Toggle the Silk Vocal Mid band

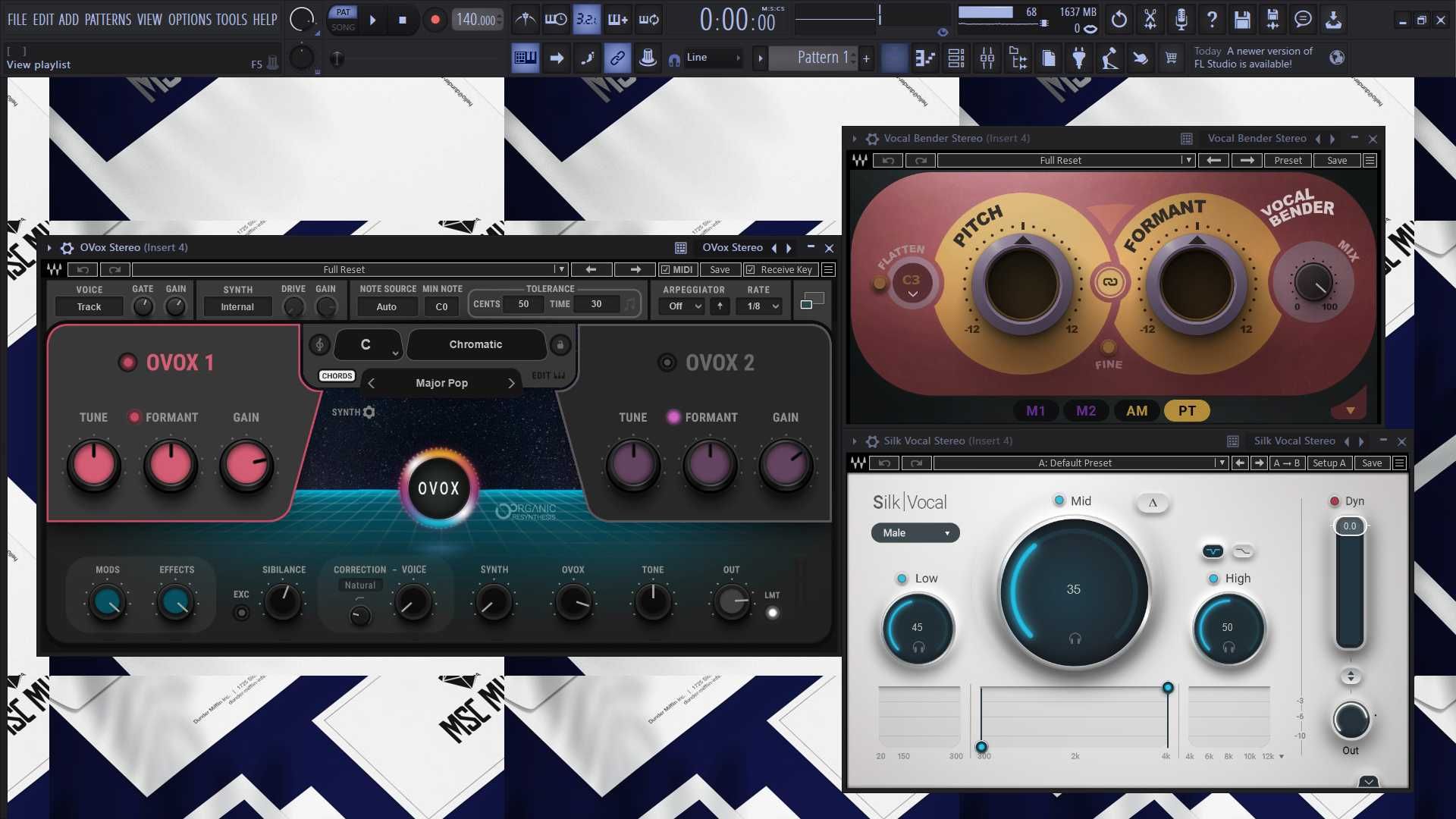[1059, 500]
